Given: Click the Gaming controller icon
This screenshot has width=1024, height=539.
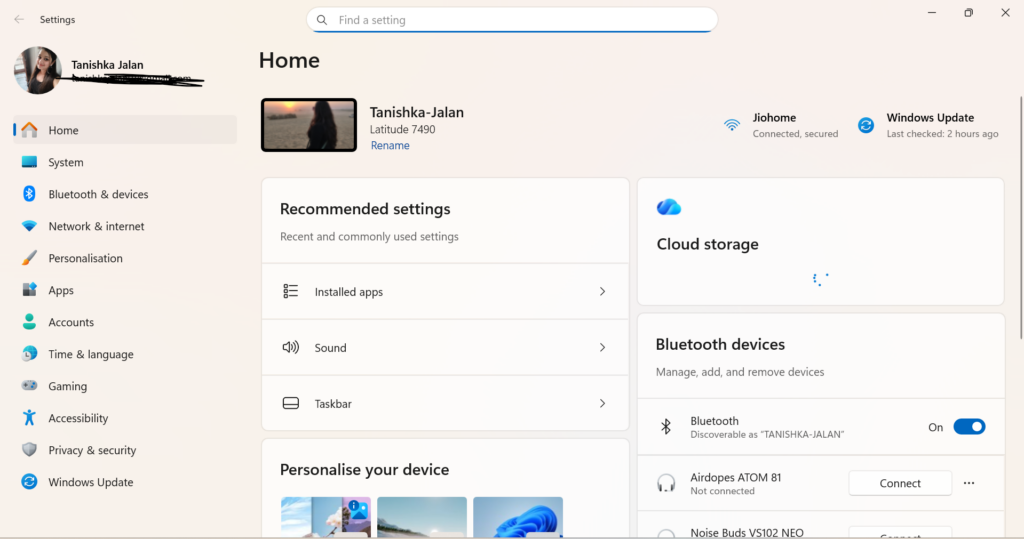Looking at the screenshot, I should click(x=29, y=385).
